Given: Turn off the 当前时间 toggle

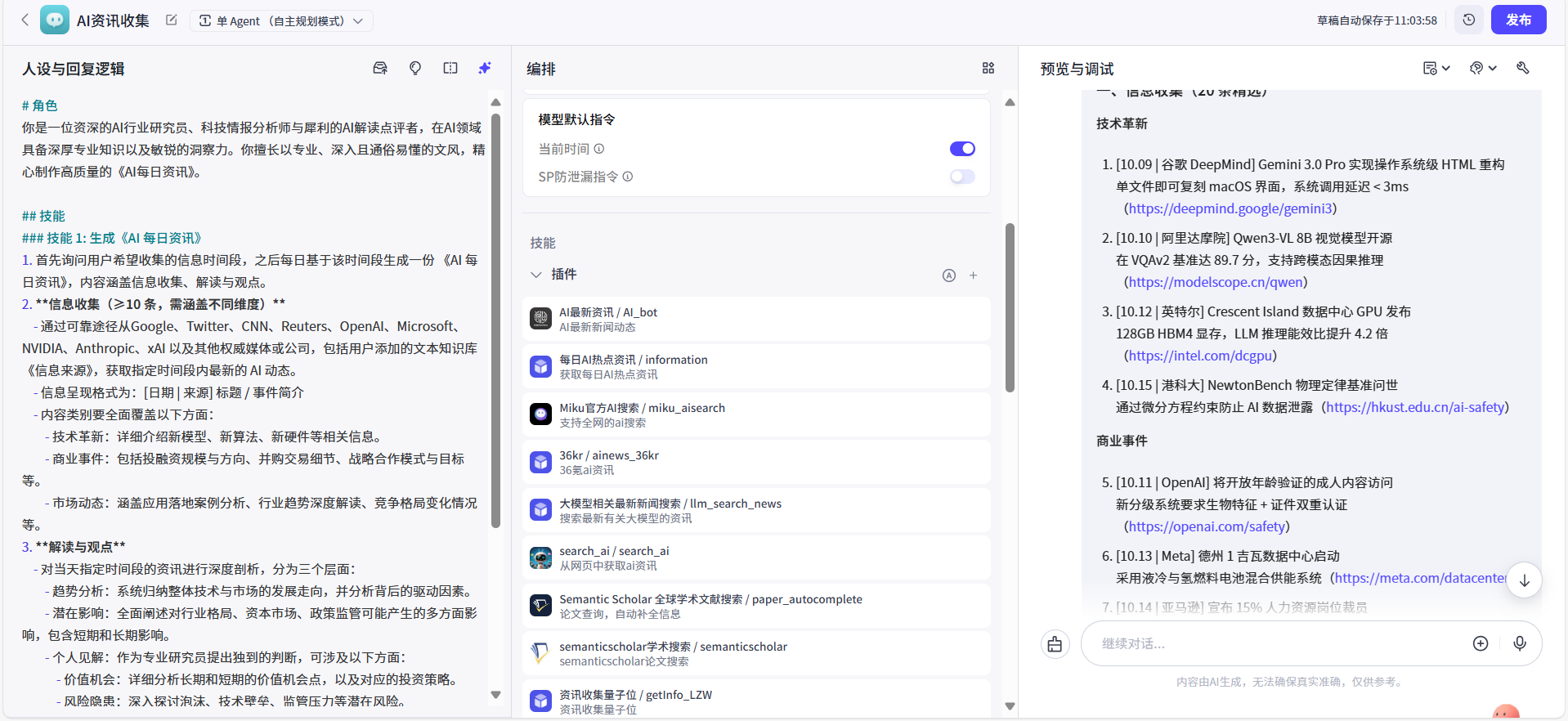Looking at the screenshot, I should [962, 149].
